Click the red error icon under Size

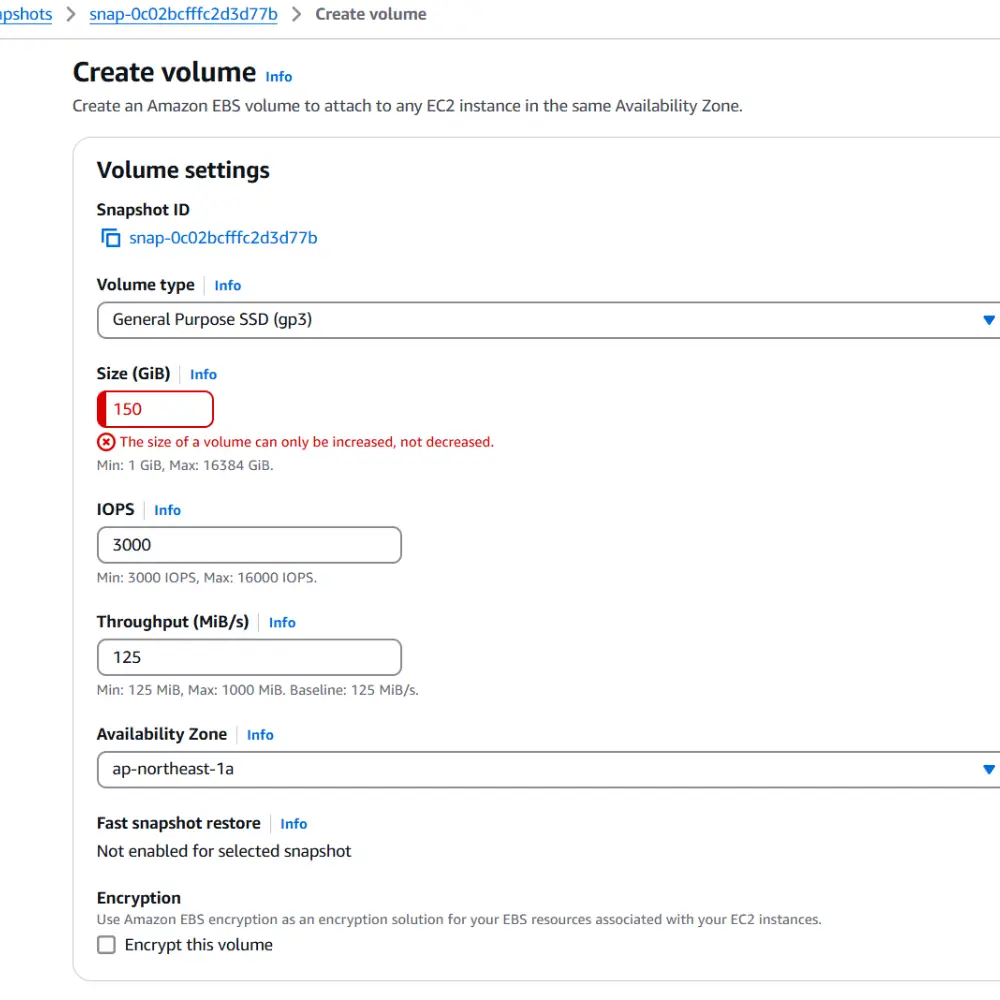click(106, 442)
